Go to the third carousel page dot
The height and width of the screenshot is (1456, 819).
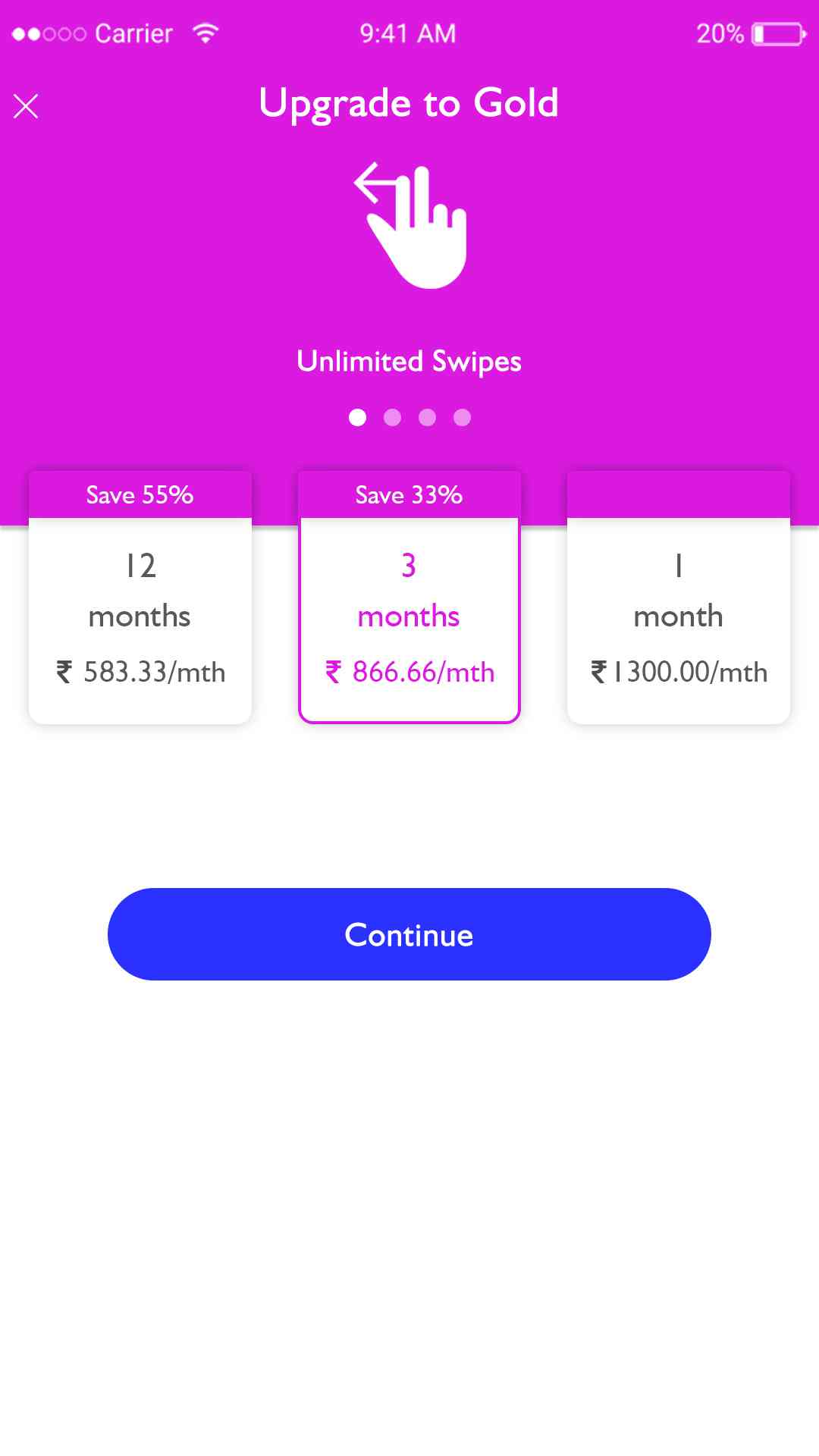(427, 418)
